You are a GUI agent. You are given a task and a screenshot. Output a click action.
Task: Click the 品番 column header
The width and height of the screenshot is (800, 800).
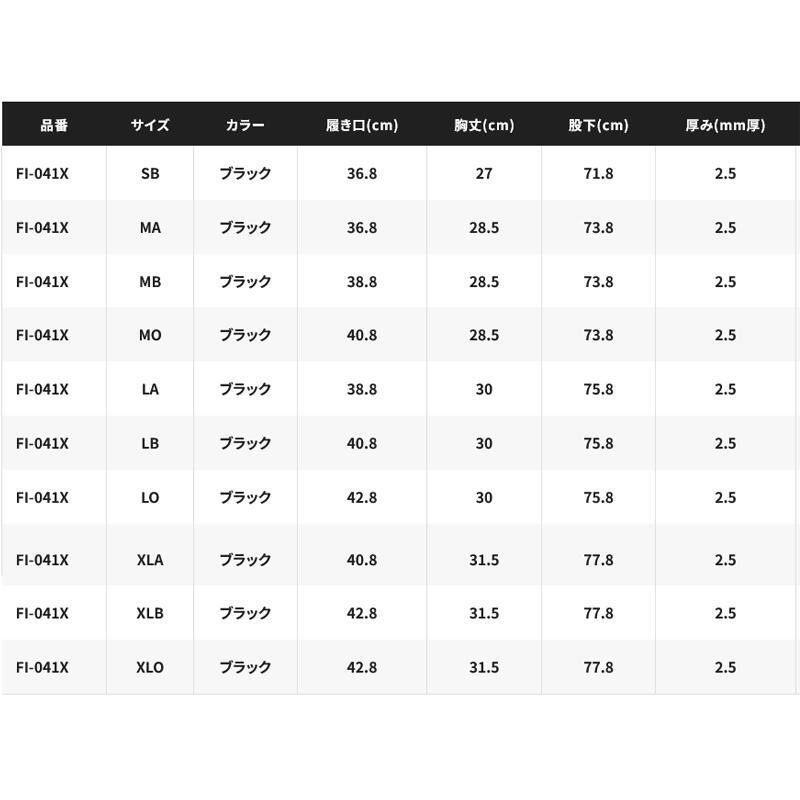click(x=54, y=125)
